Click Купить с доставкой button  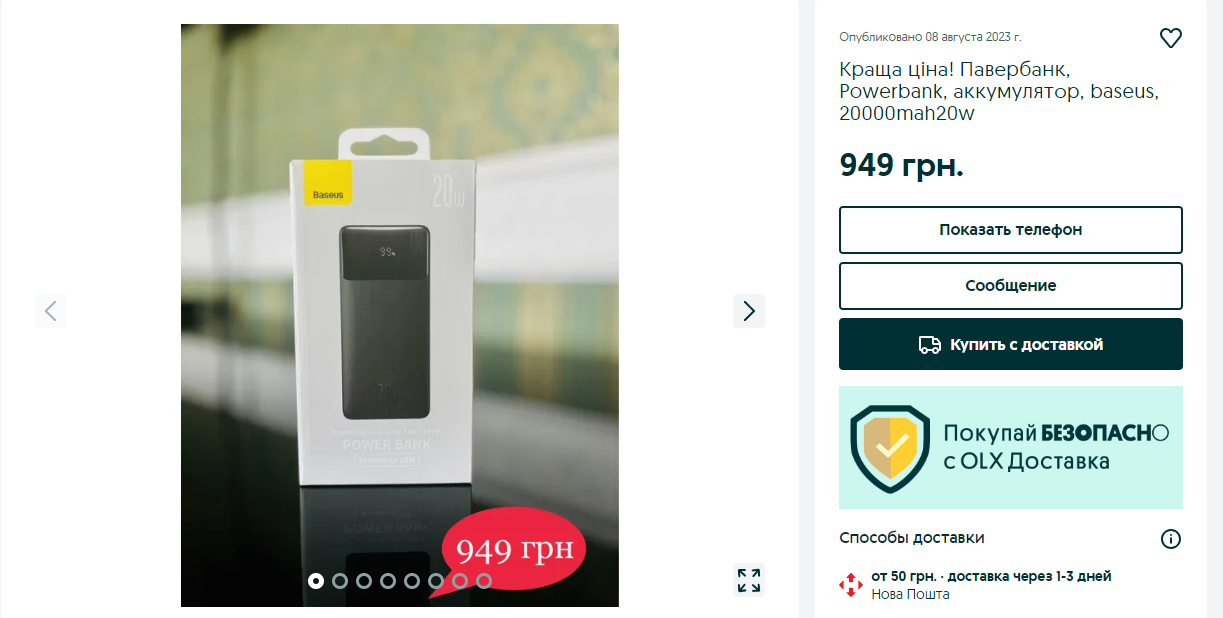1011,344
